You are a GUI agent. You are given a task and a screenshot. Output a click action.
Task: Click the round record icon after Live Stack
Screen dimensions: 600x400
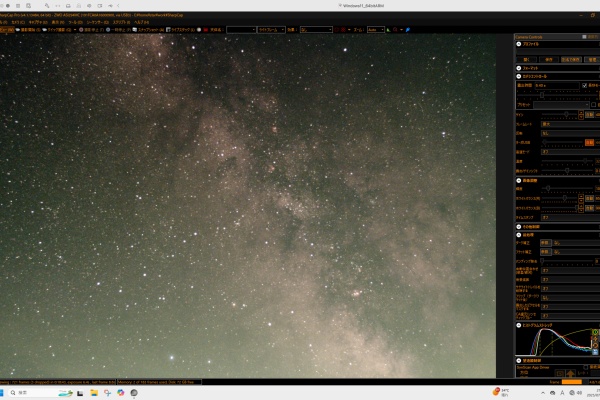199,30
